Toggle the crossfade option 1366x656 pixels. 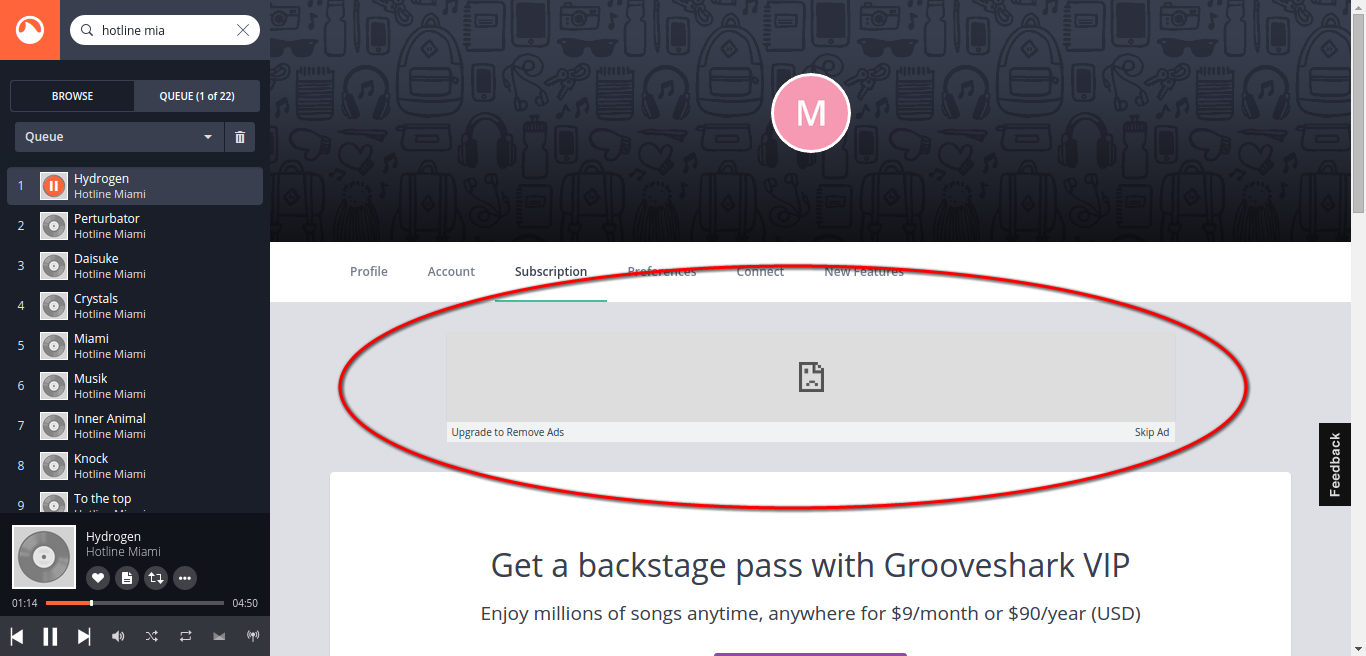coord(219,636)
